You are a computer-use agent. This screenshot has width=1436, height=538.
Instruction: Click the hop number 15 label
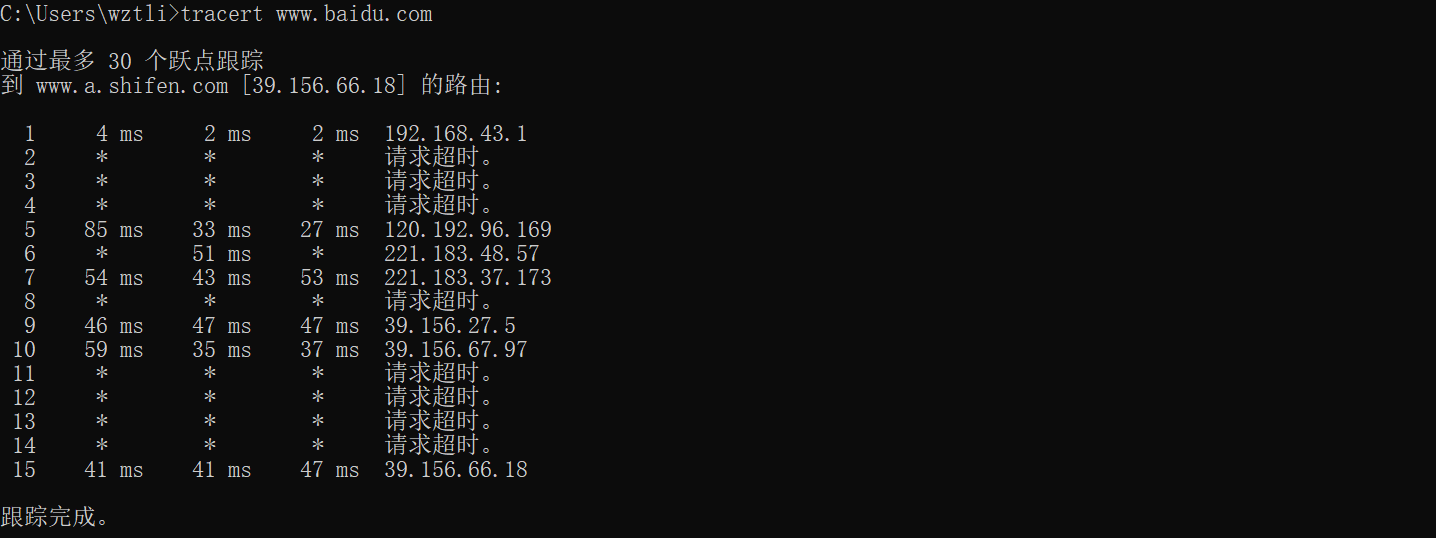[24, 470]
